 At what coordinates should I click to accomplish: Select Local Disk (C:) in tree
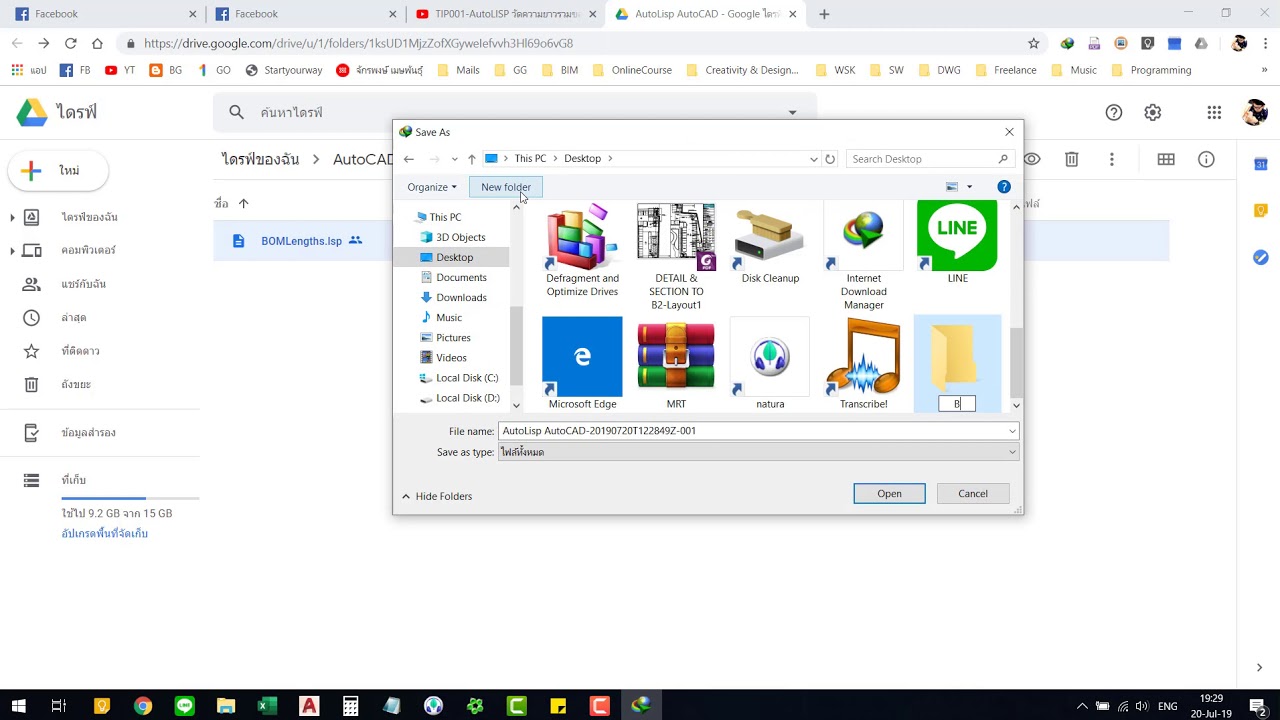467,378
